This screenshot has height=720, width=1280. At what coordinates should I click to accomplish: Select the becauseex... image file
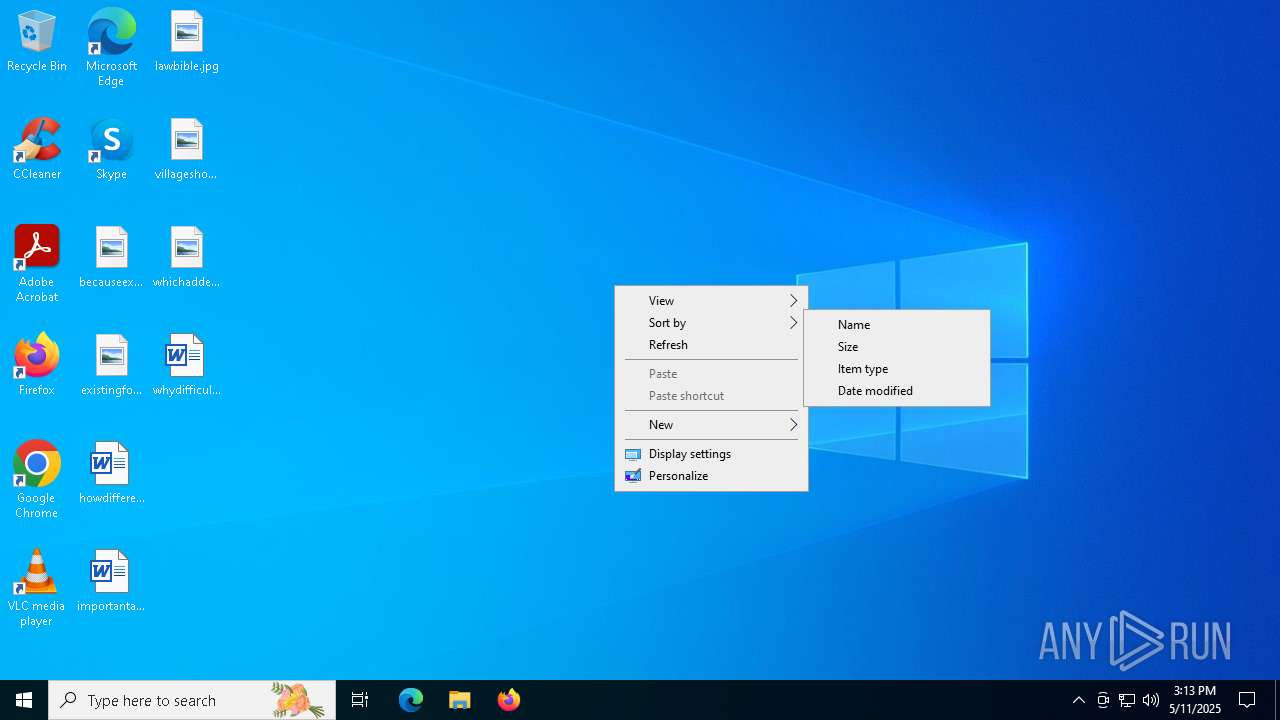click(x=111, y=258)
